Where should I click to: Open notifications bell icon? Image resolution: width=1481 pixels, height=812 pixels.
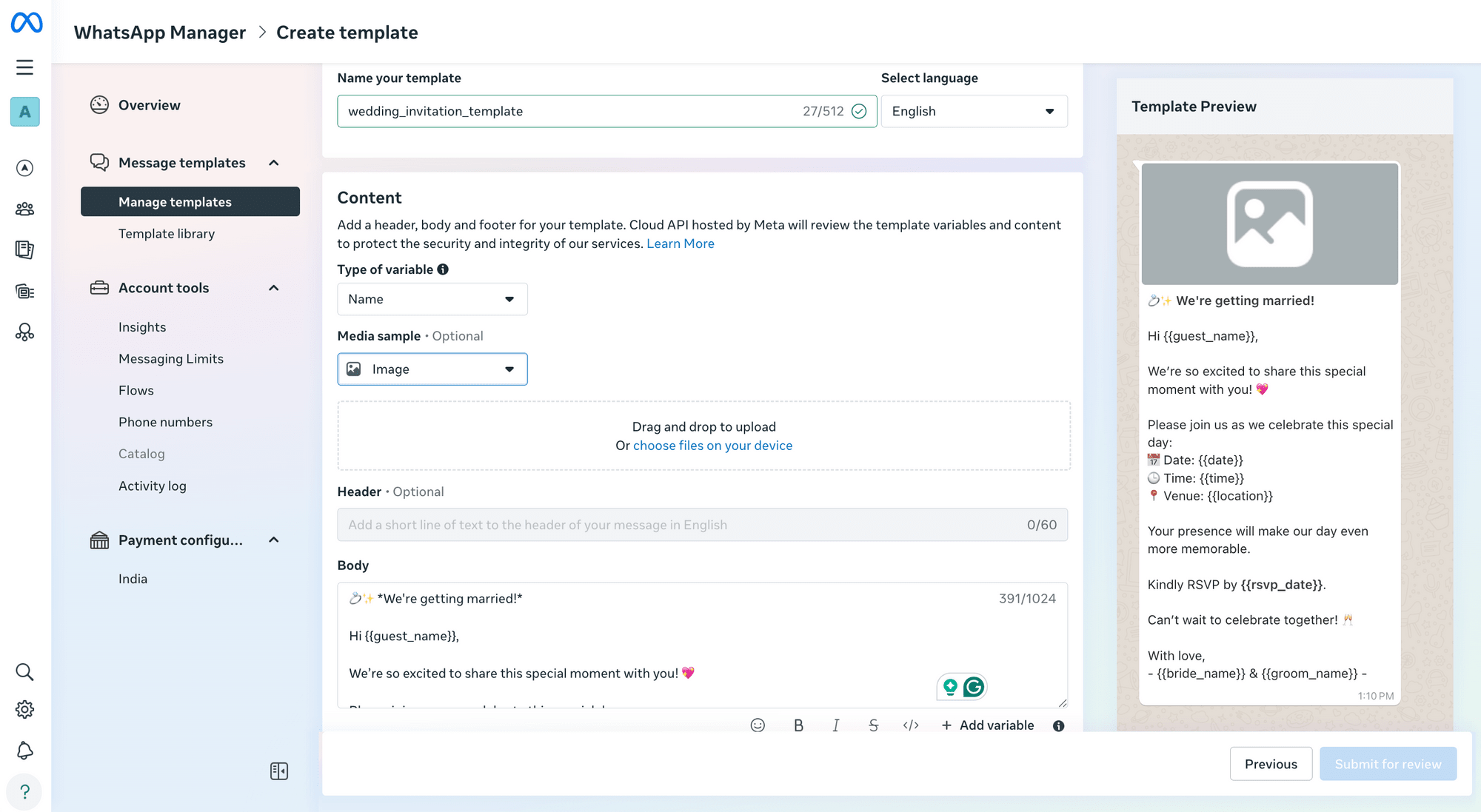(x=25, y=751)
